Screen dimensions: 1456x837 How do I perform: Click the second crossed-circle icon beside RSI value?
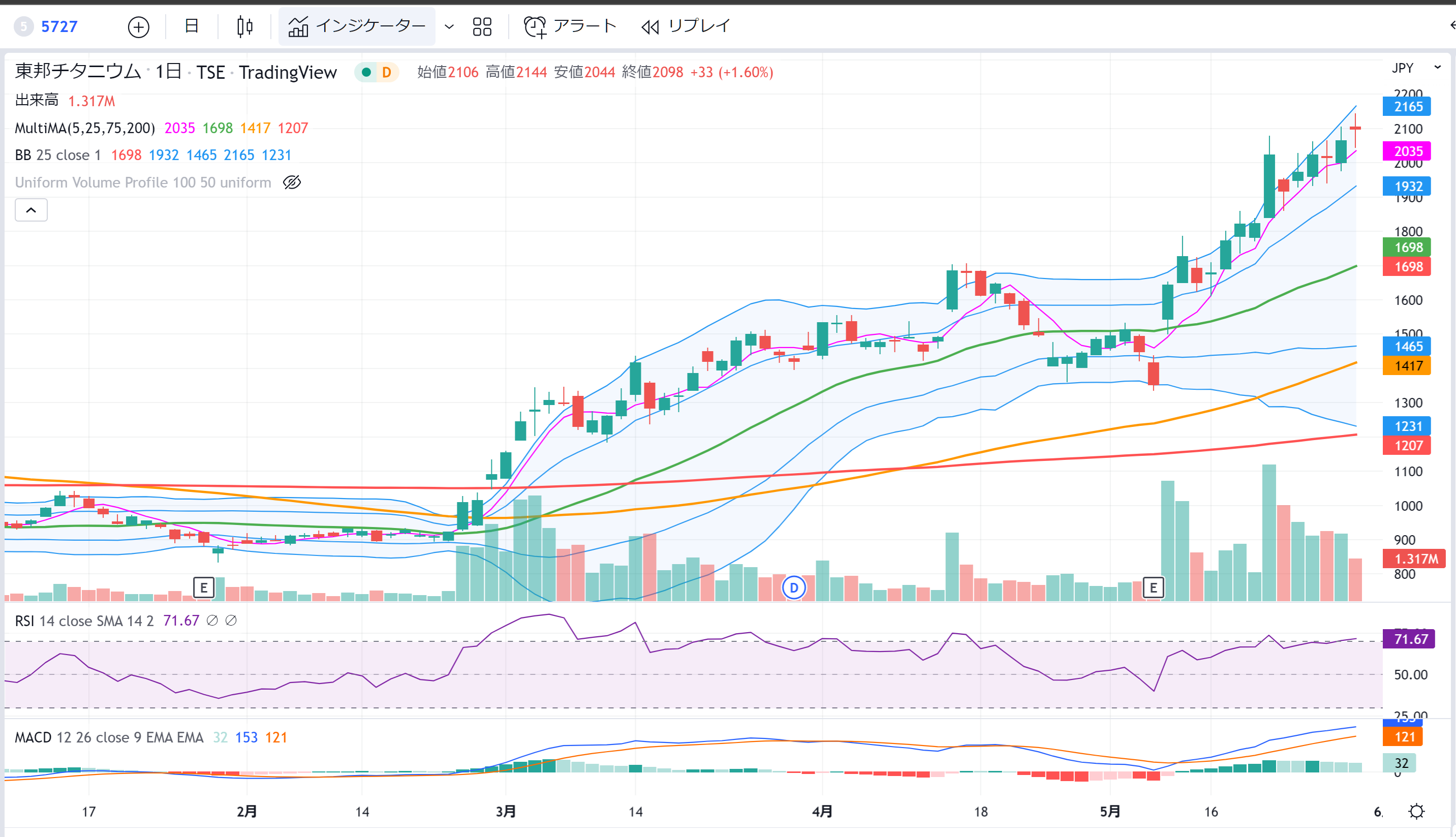(231, 621)
